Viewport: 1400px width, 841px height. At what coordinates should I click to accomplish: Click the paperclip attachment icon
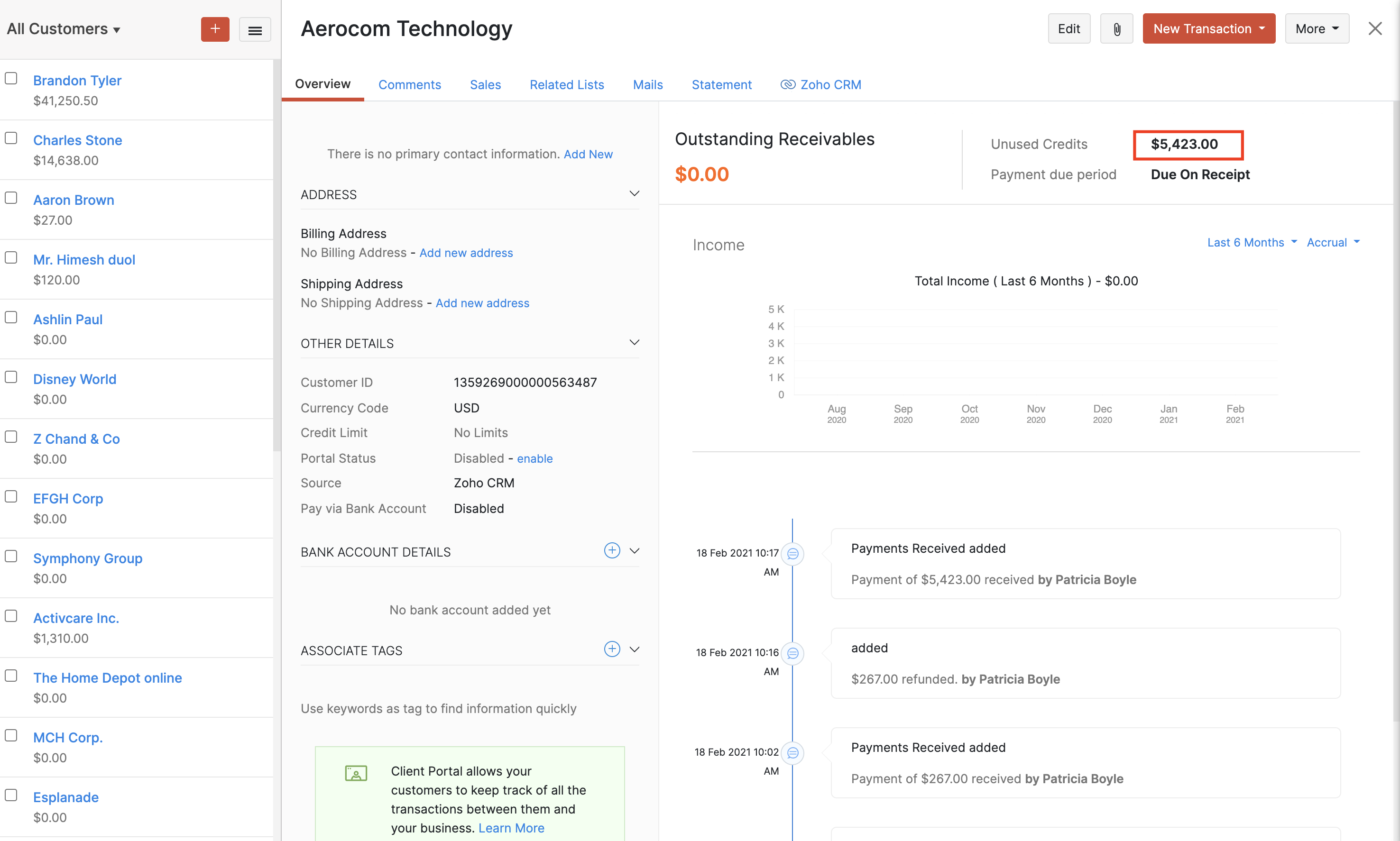(x=1116, y=29)
